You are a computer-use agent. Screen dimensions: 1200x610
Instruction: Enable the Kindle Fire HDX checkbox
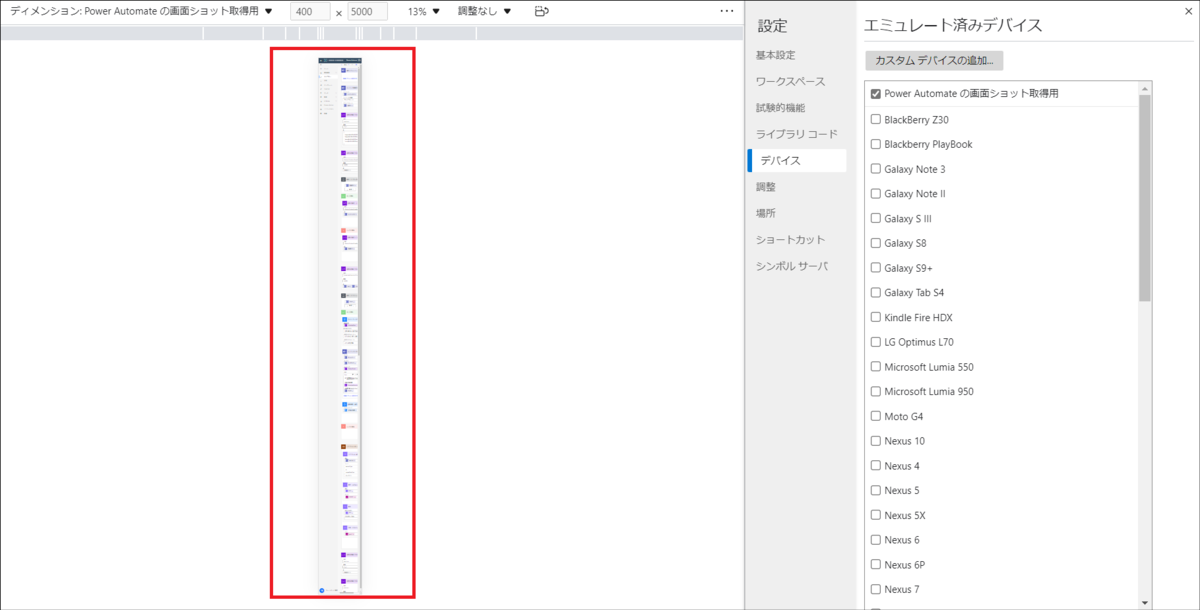pyautogui.click(x=876, y=317)
